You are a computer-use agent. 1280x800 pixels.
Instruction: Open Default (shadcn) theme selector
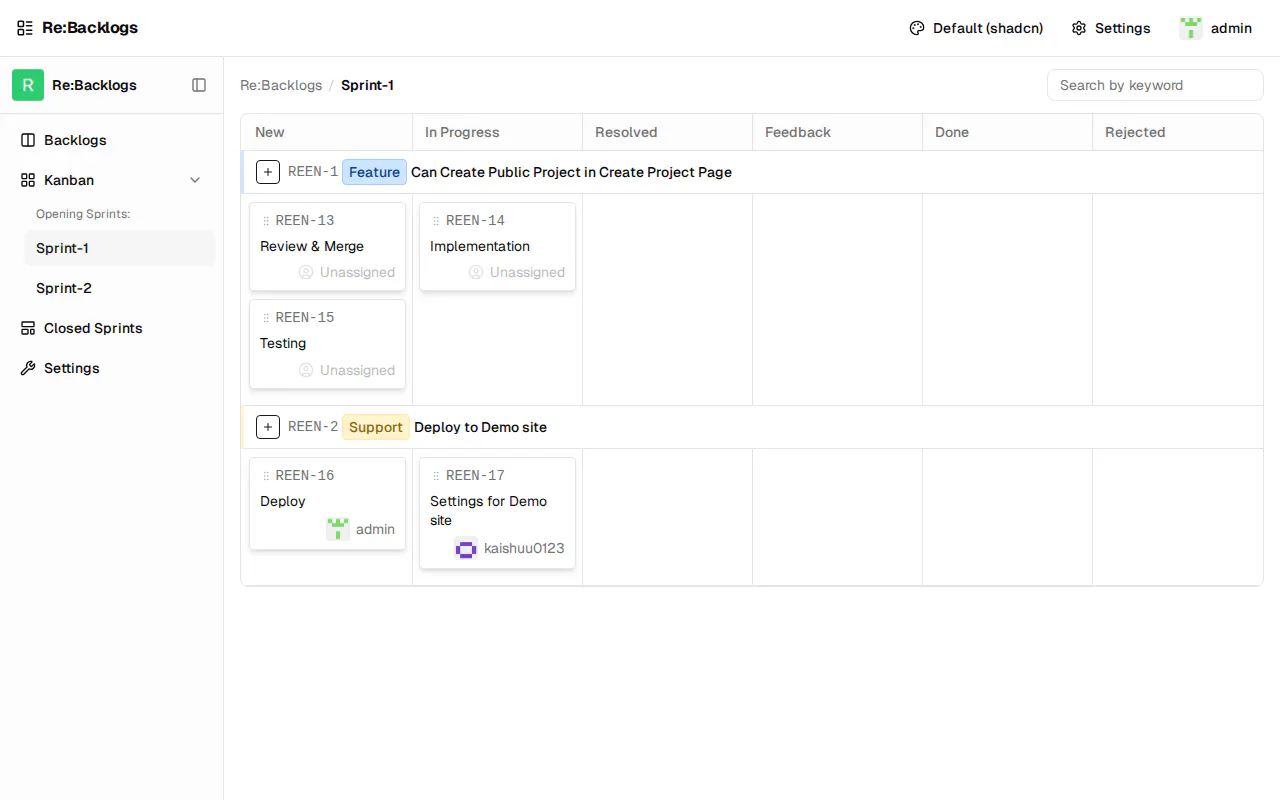pyautogui.click(x=976, y=28)
